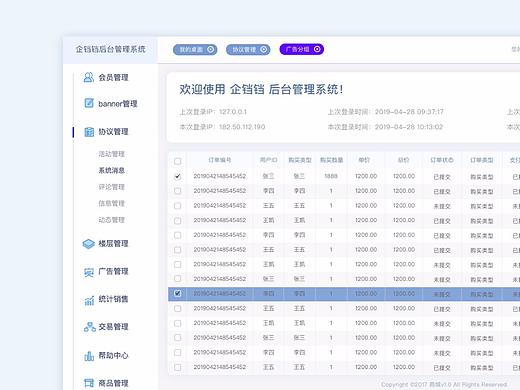Image resolution: width=520 pixels, height=390 pixels.
Task: Open 信息管理 submenu item
Action: (x=111, y=203)
